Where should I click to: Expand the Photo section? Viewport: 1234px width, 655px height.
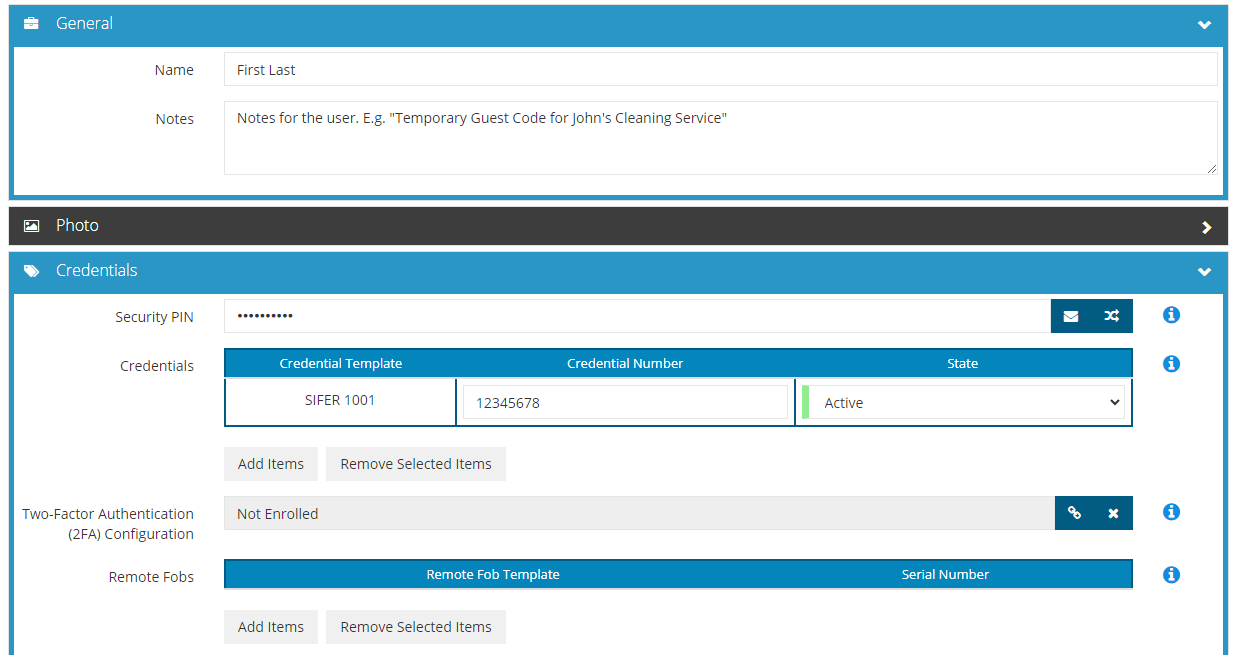pos(1206,227)
